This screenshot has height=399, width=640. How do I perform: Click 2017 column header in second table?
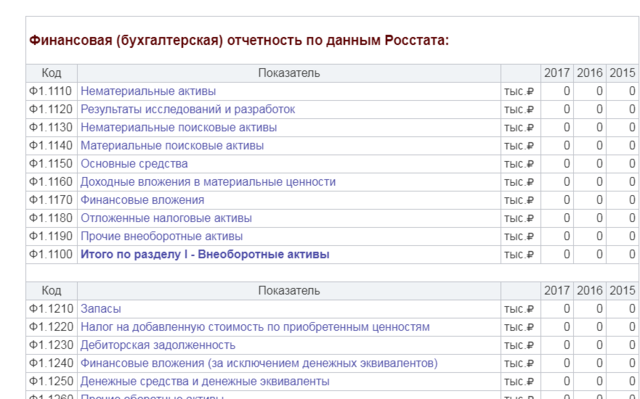click(x=557, y=290)
